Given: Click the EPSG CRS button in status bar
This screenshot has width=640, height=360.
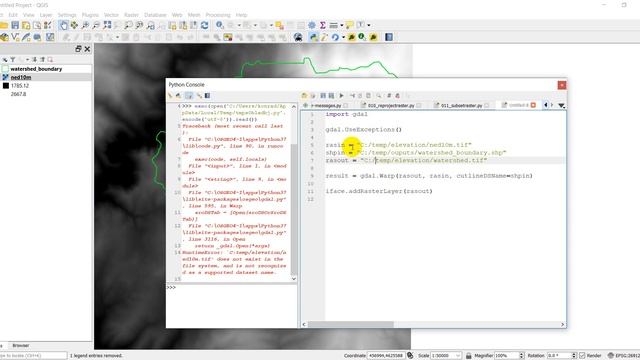Looking at the screenshot, I should (x=623, y=356).
